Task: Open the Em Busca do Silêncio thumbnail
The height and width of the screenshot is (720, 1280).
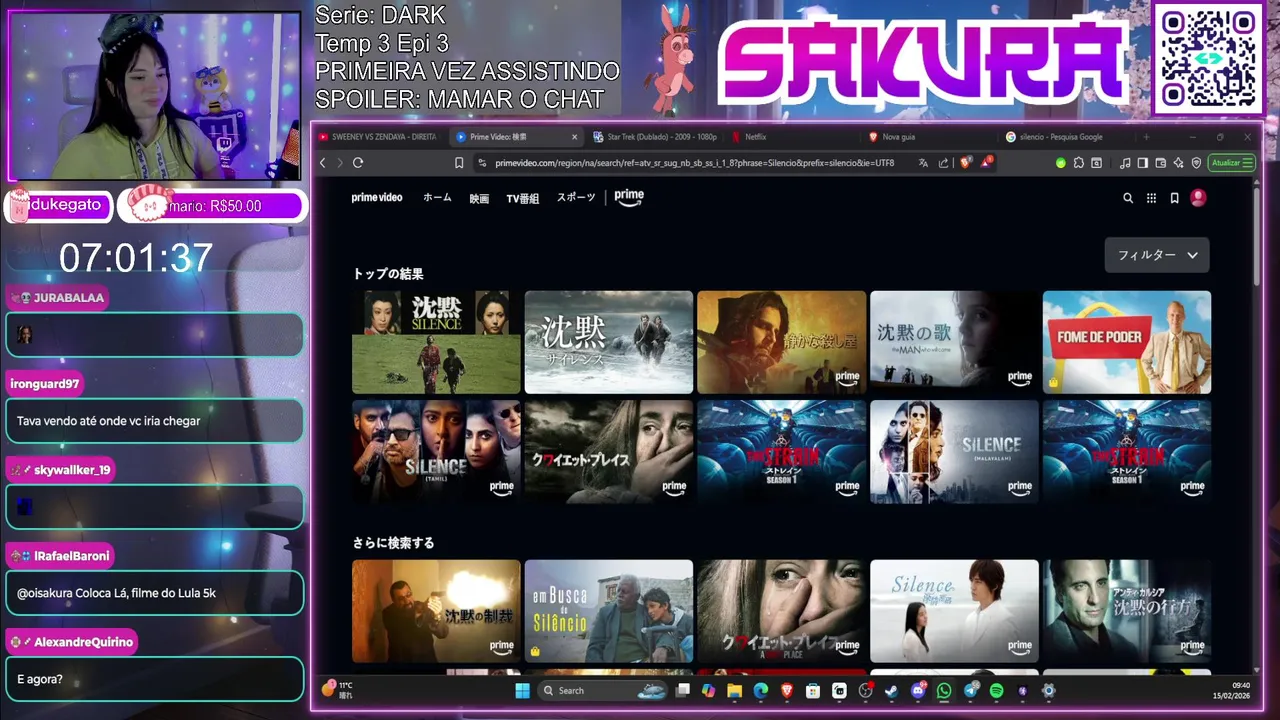Action: point(608,611)
